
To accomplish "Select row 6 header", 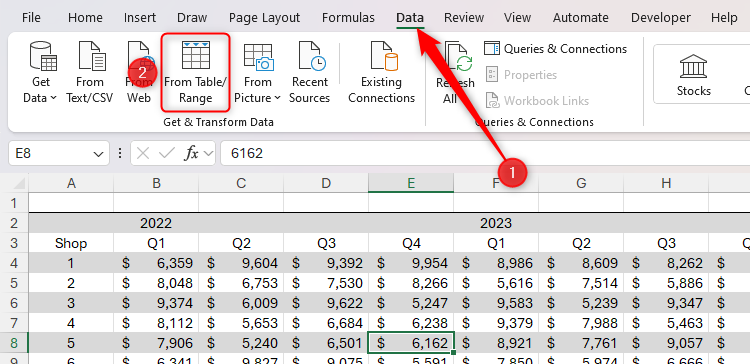I will click(13, 303).
